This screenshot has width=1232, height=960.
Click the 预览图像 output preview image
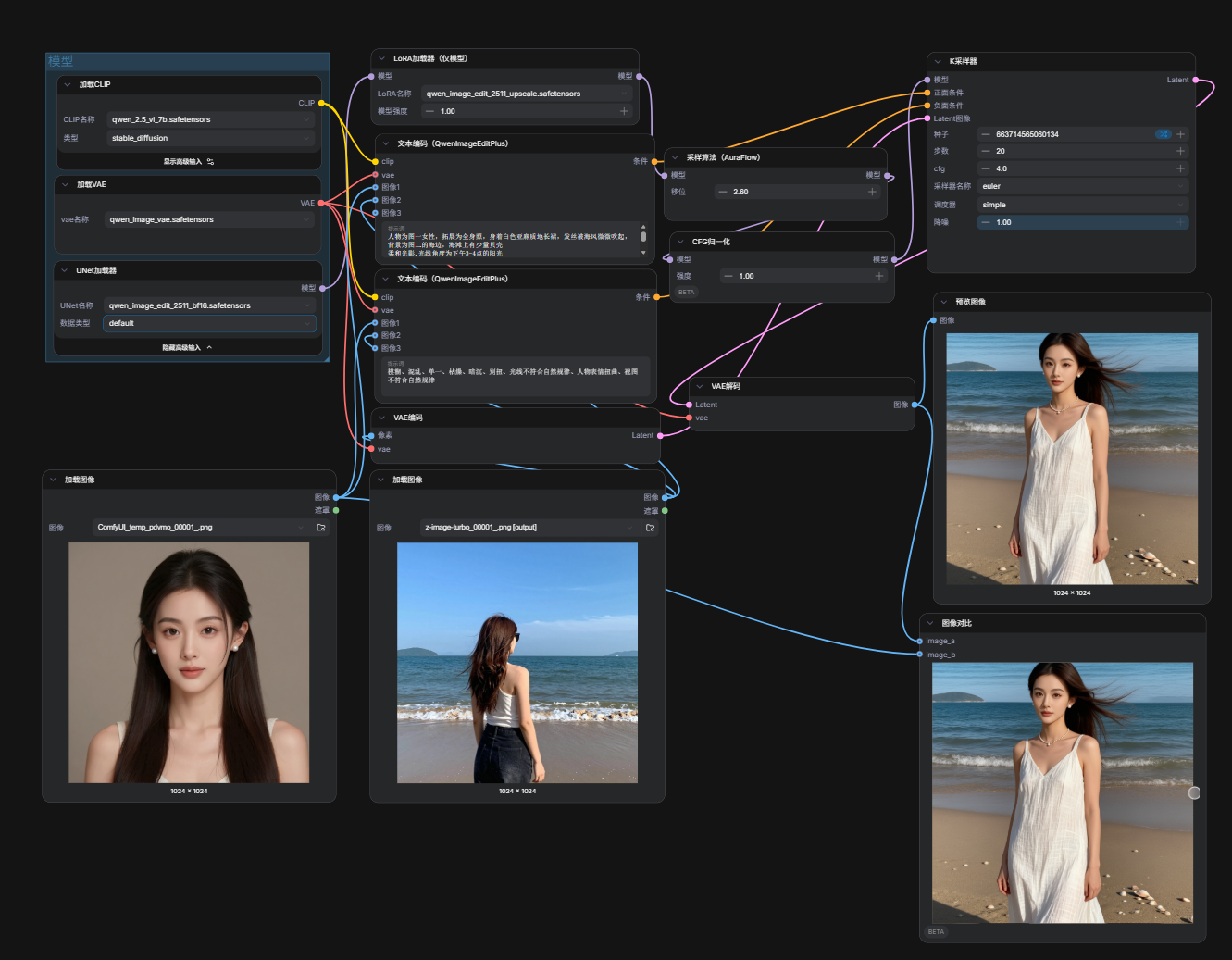(1072, 458)
